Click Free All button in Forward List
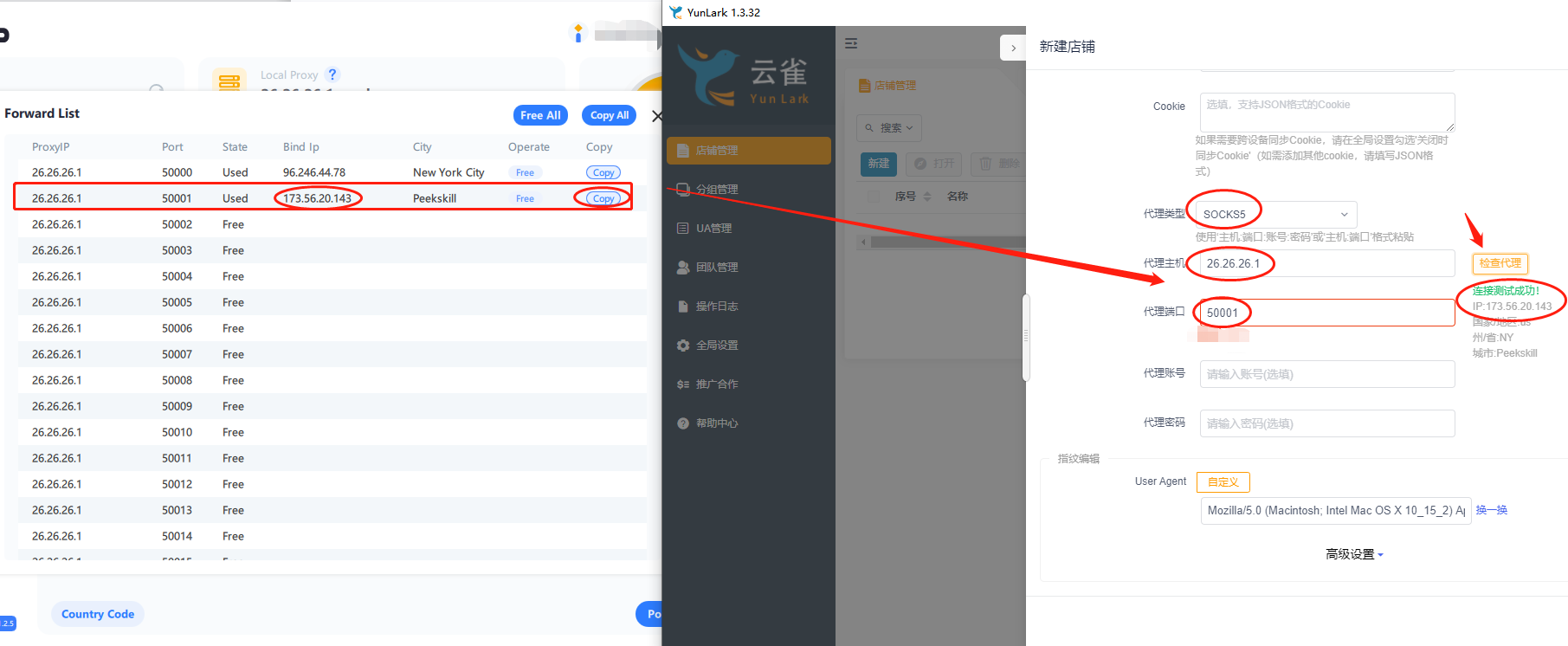Image resolution: width=1568 pixels, height=646 pixels. click(540, 115)
